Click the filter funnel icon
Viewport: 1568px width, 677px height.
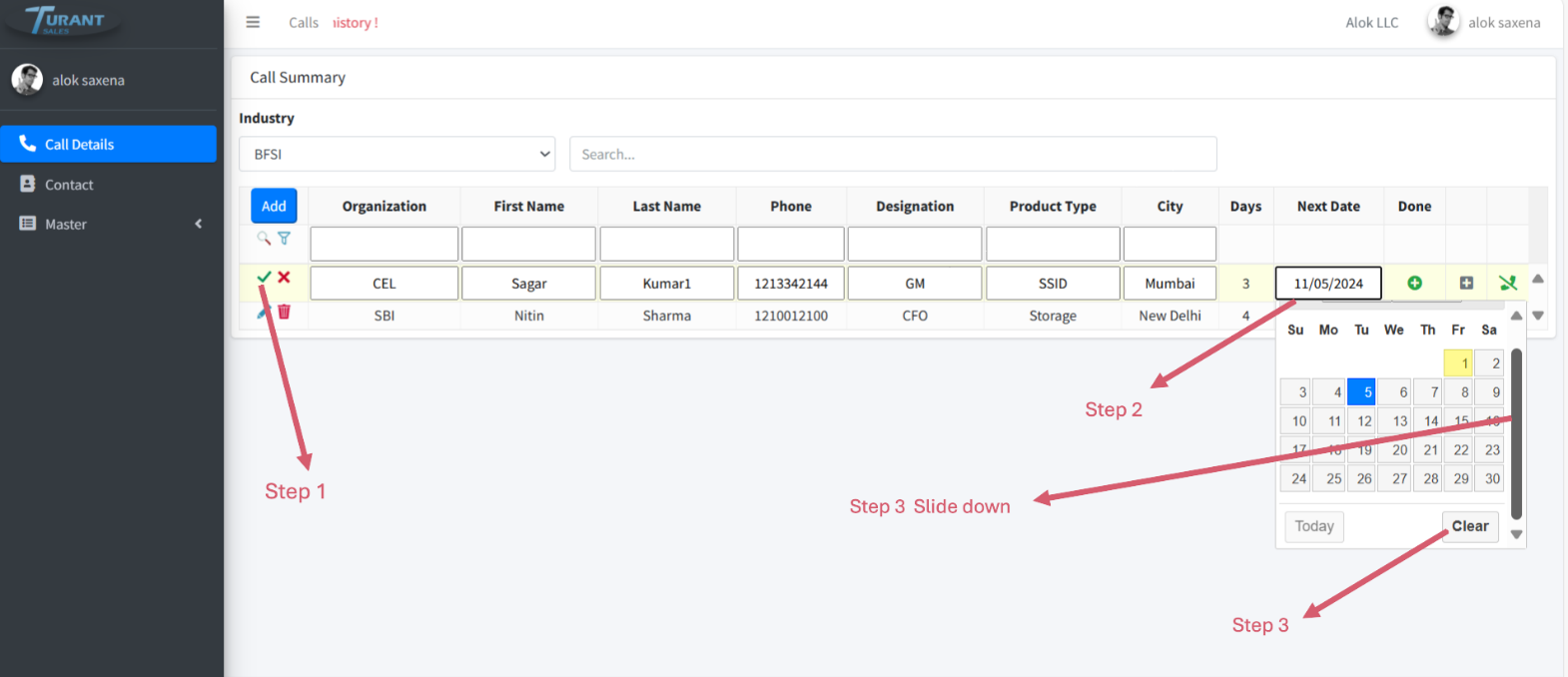[285, 239]
